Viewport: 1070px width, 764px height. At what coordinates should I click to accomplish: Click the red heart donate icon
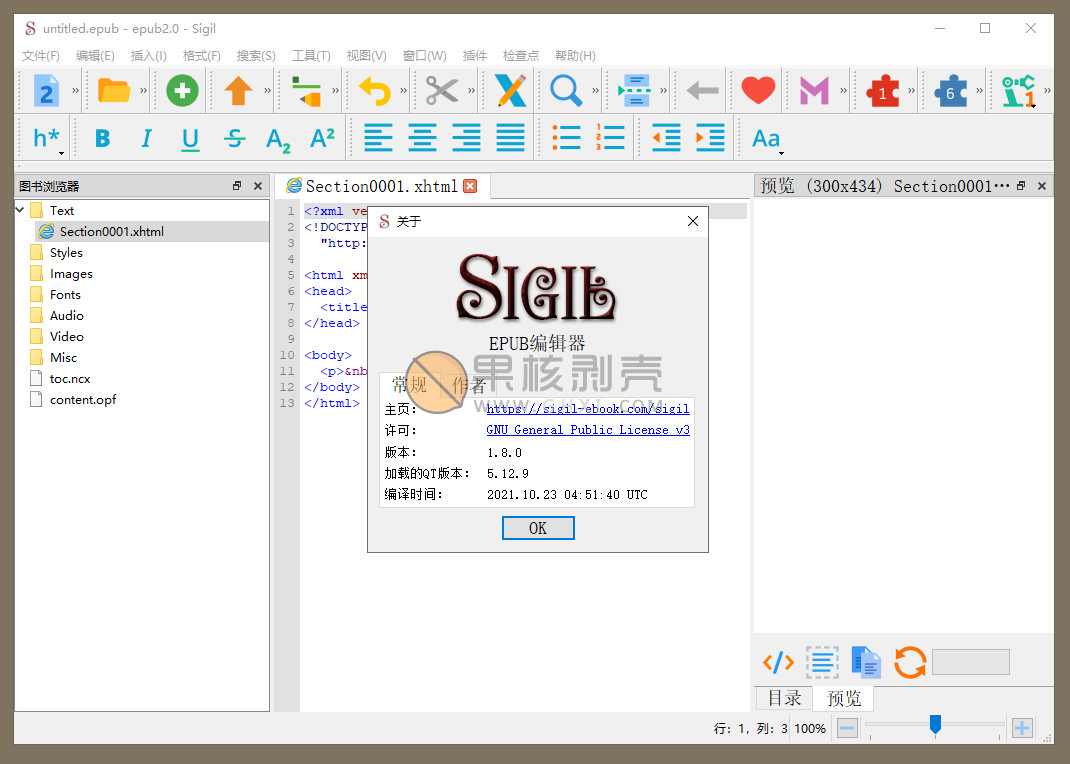point(758,90)
